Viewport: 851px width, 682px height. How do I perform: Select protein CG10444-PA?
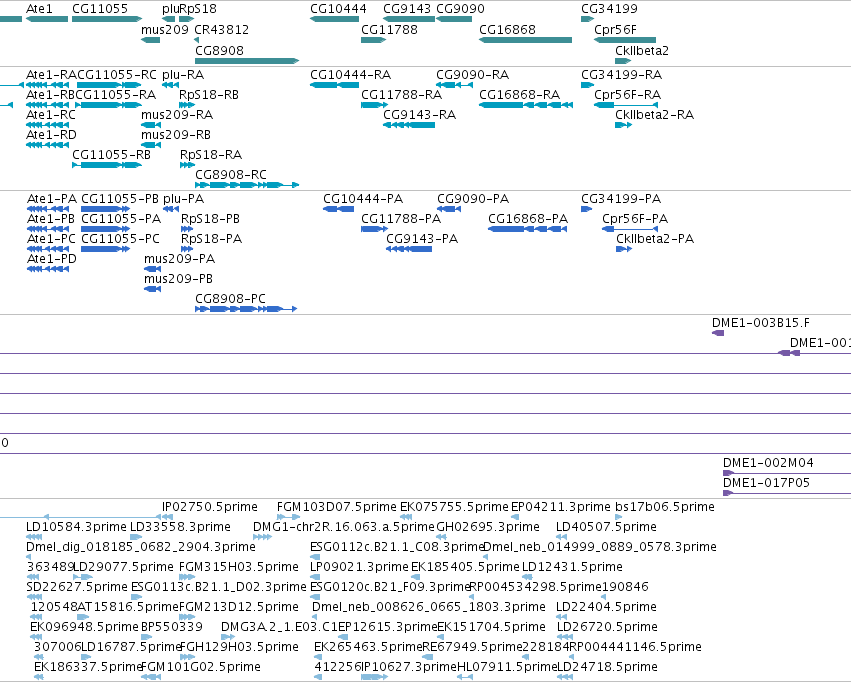[x=338, y=209]
